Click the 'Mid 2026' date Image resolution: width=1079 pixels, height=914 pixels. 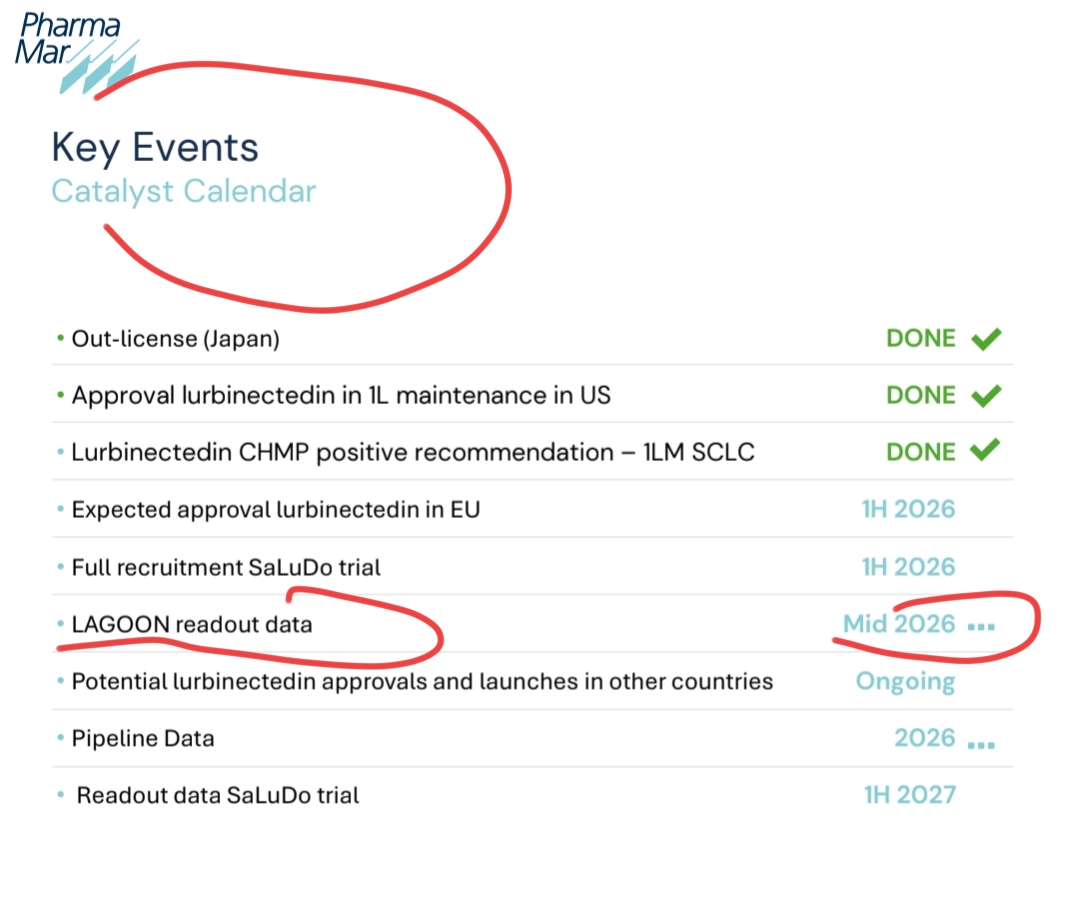click(899, 624)
